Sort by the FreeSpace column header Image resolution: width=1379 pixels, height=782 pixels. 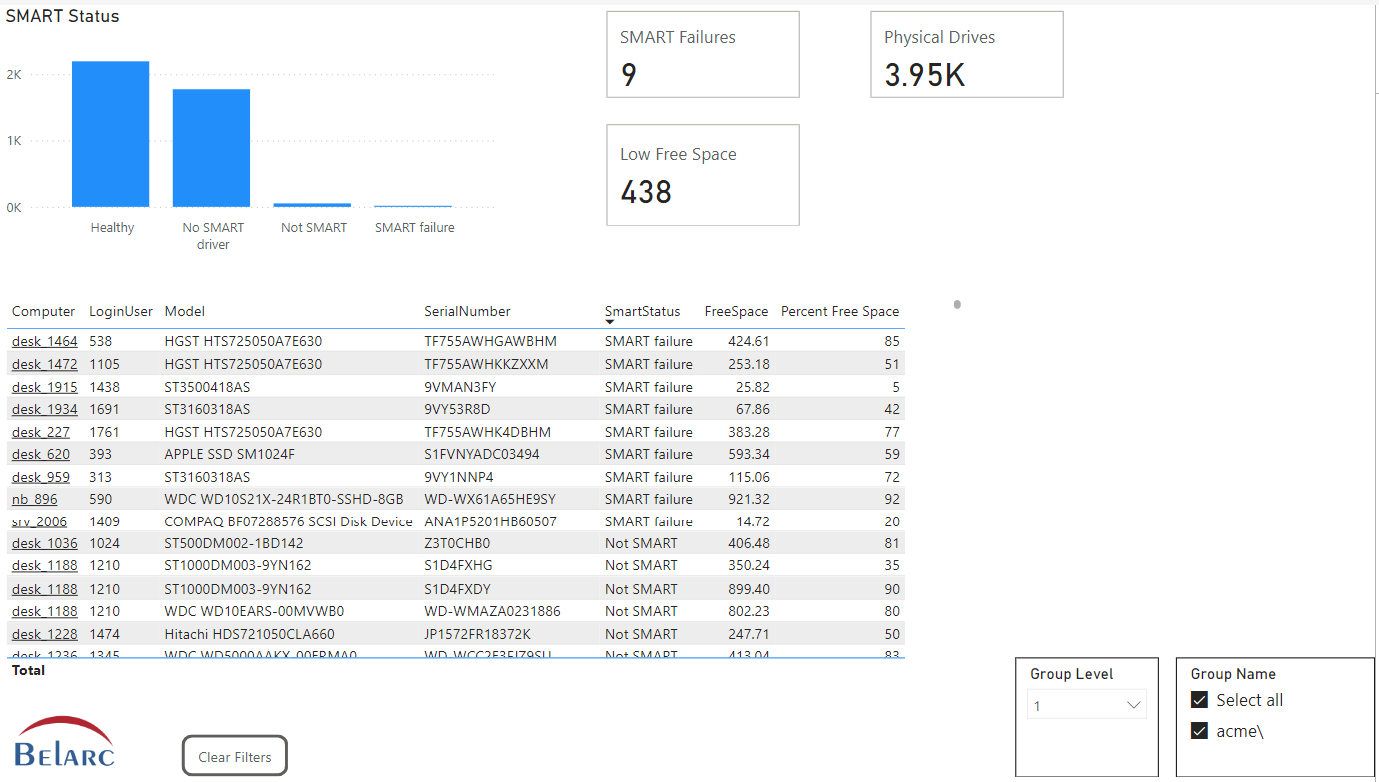point(736,311)
